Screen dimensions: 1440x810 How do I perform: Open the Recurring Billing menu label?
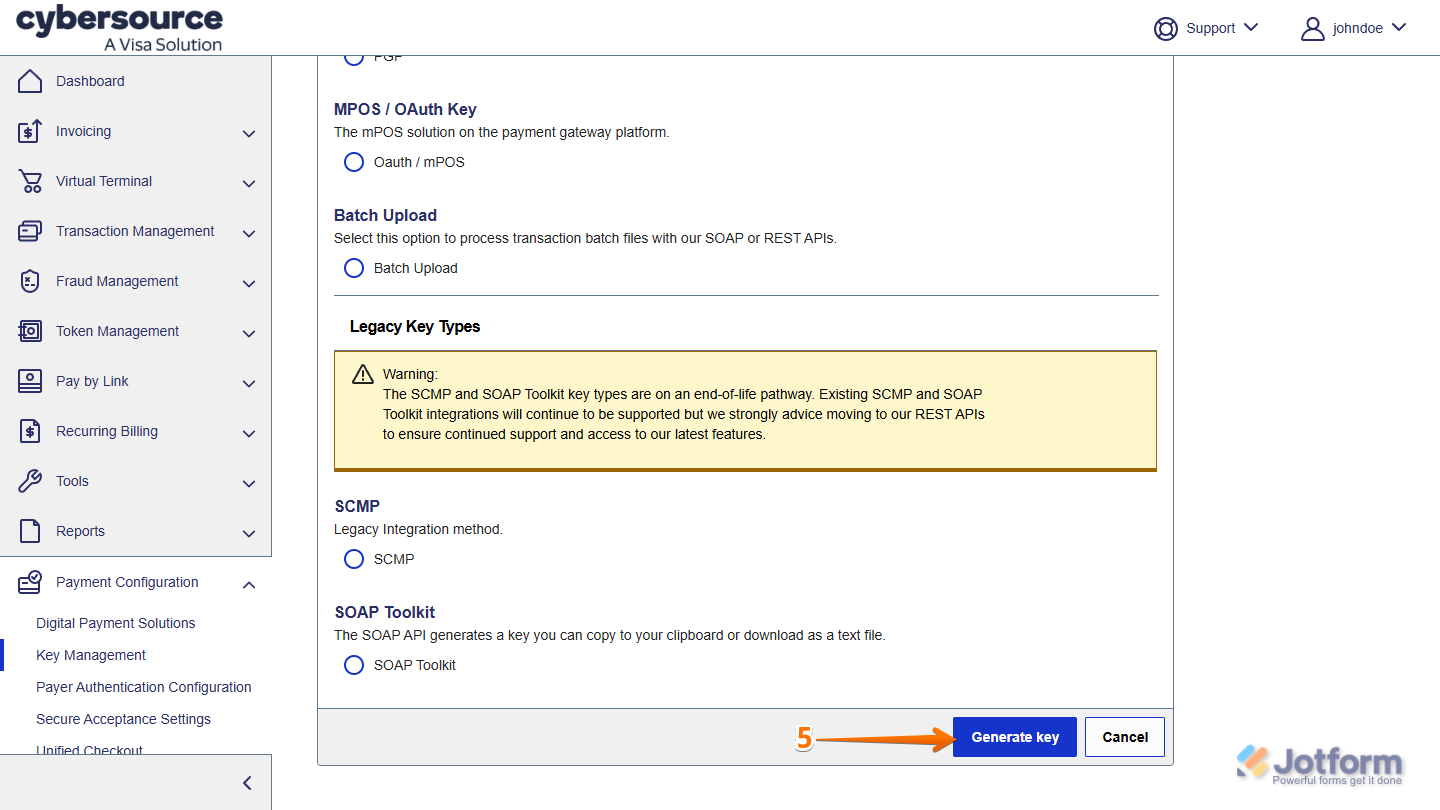click(107, 431)
